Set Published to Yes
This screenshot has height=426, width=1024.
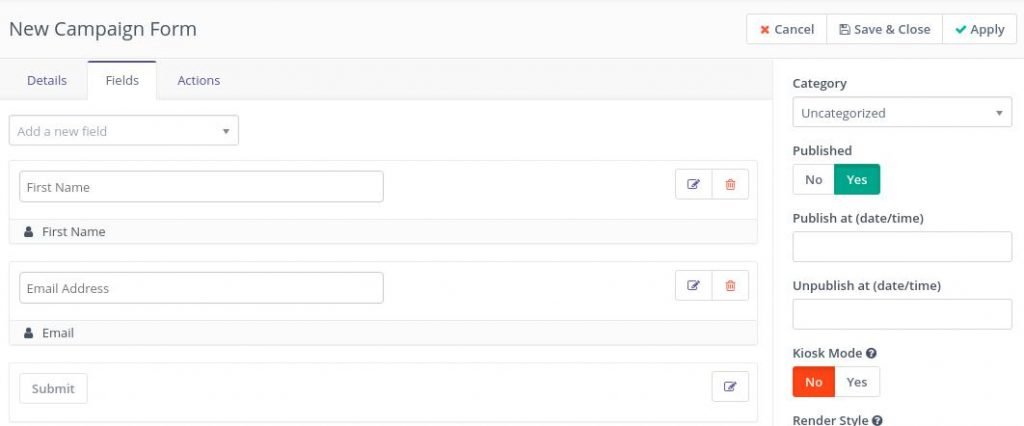coord(857,179)
